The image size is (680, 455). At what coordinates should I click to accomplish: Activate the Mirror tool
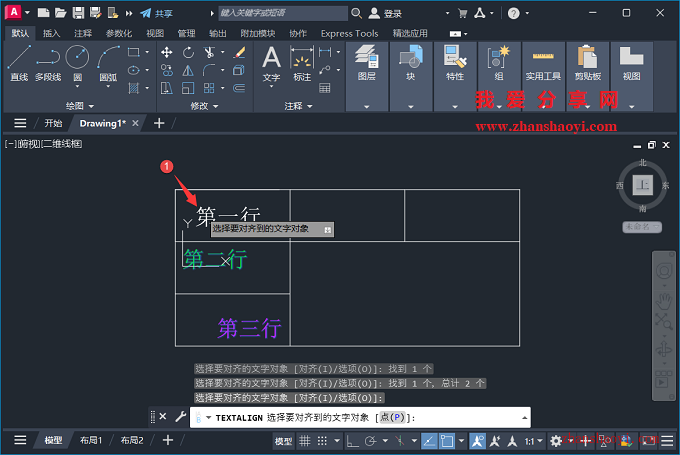(x=188, y=70)
